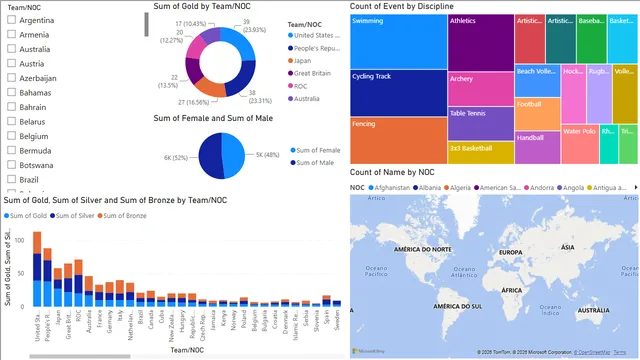This screenshot has width=640, height=360.
Task: Click the Microsoft Bing logo on map
Action: [369, 351]
